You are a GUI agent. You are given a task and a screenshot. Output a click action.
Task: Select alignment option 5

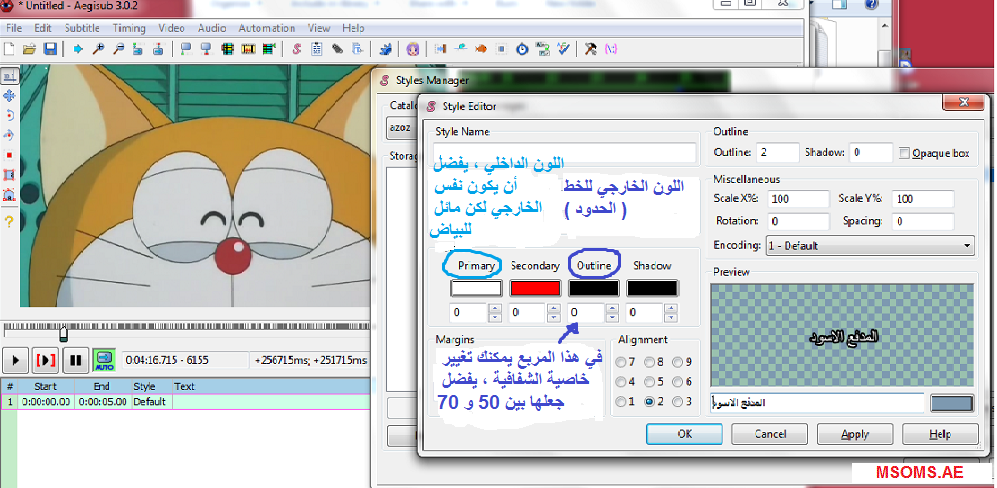click(652, 382)
